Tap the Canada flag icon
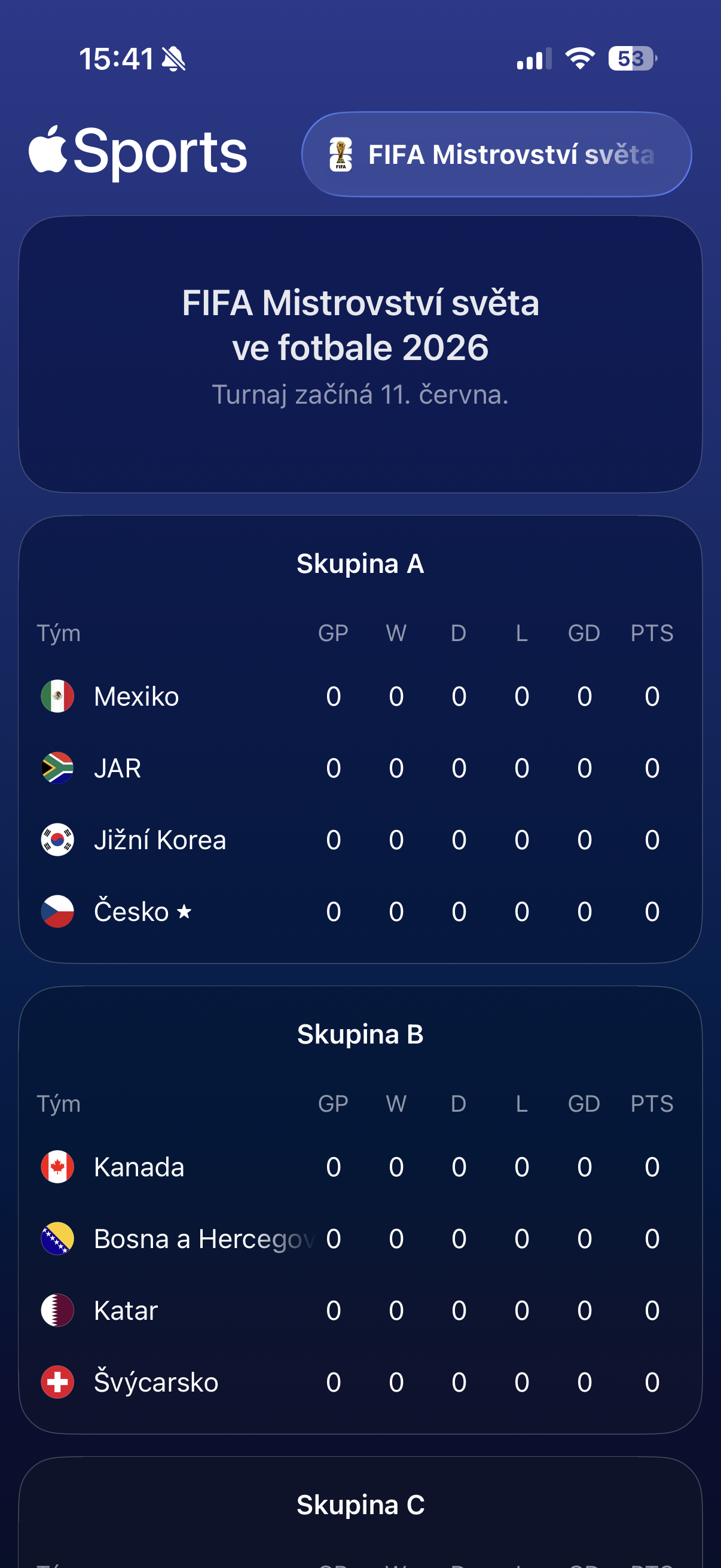 (x=57, y=1166)
